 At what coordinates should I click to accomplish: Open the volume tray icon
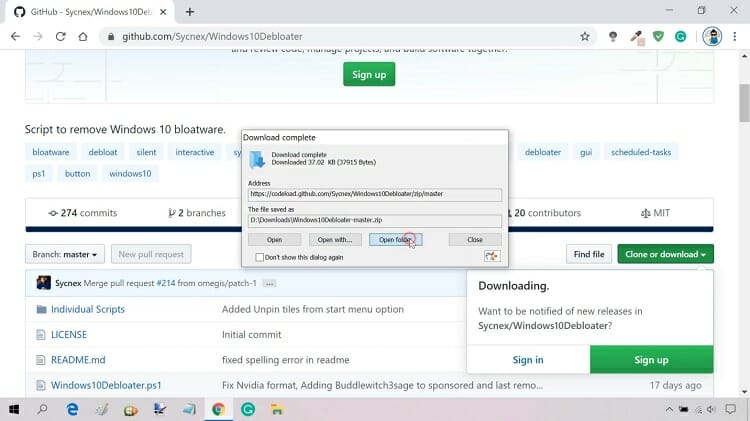[x=711, y=410]
